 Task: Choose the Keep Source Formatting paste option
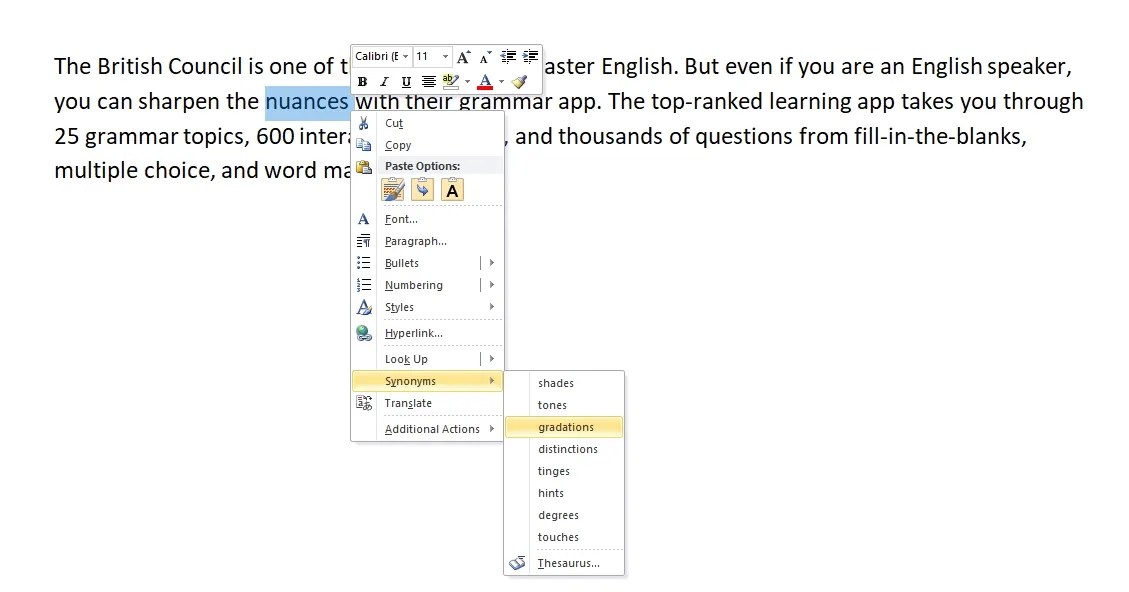coord(392,188)
